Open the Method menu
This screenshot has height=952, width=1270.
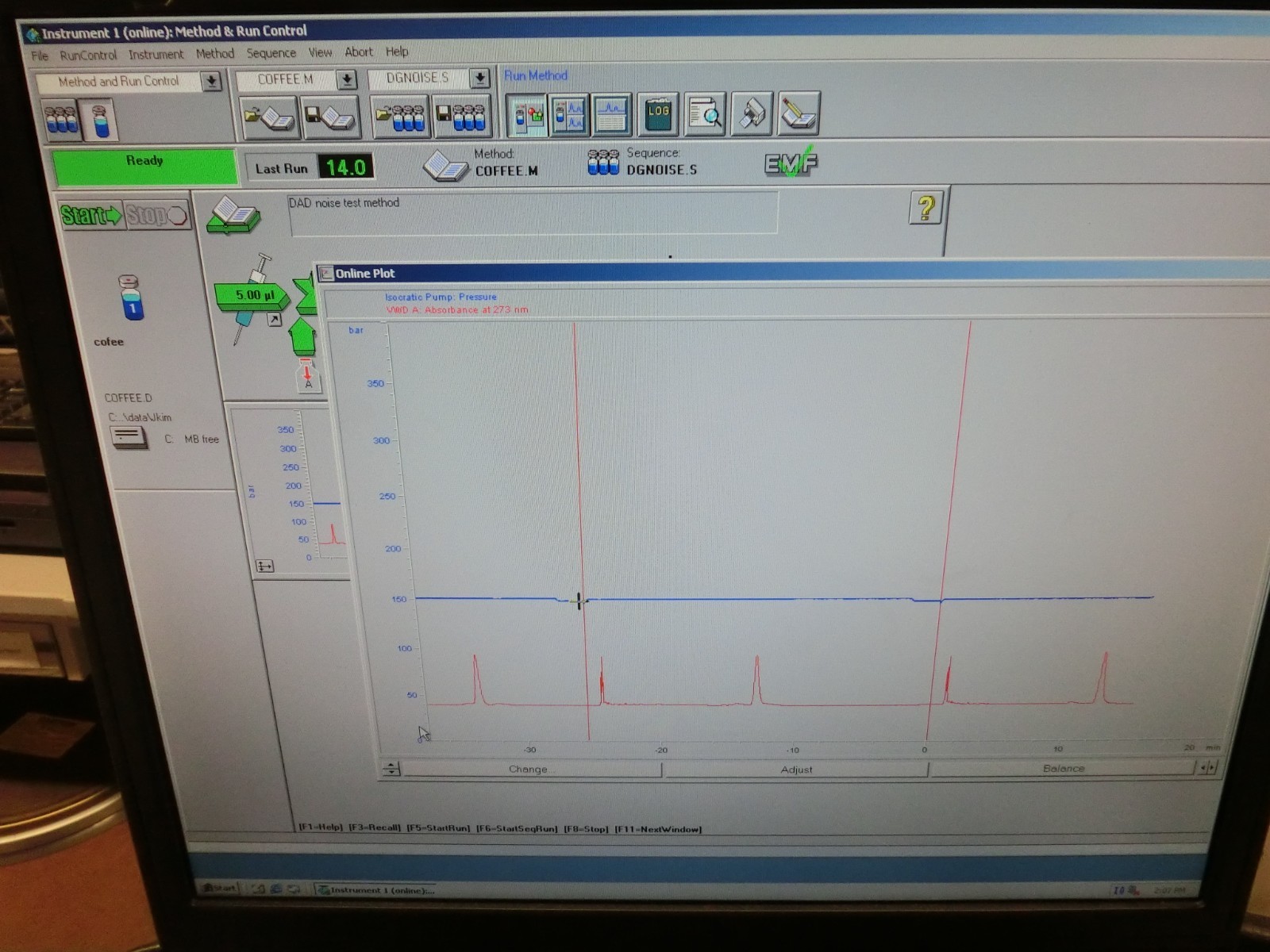pos(215,53)
